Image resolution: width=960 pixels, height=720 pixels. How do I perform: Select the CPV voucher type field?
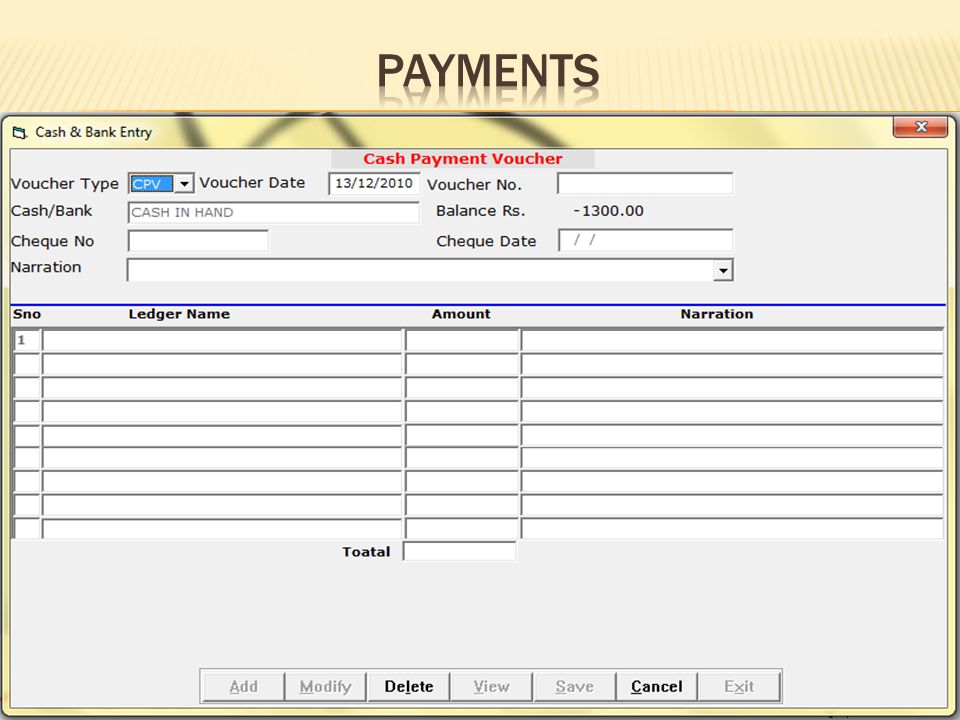[x=151, y=183]
